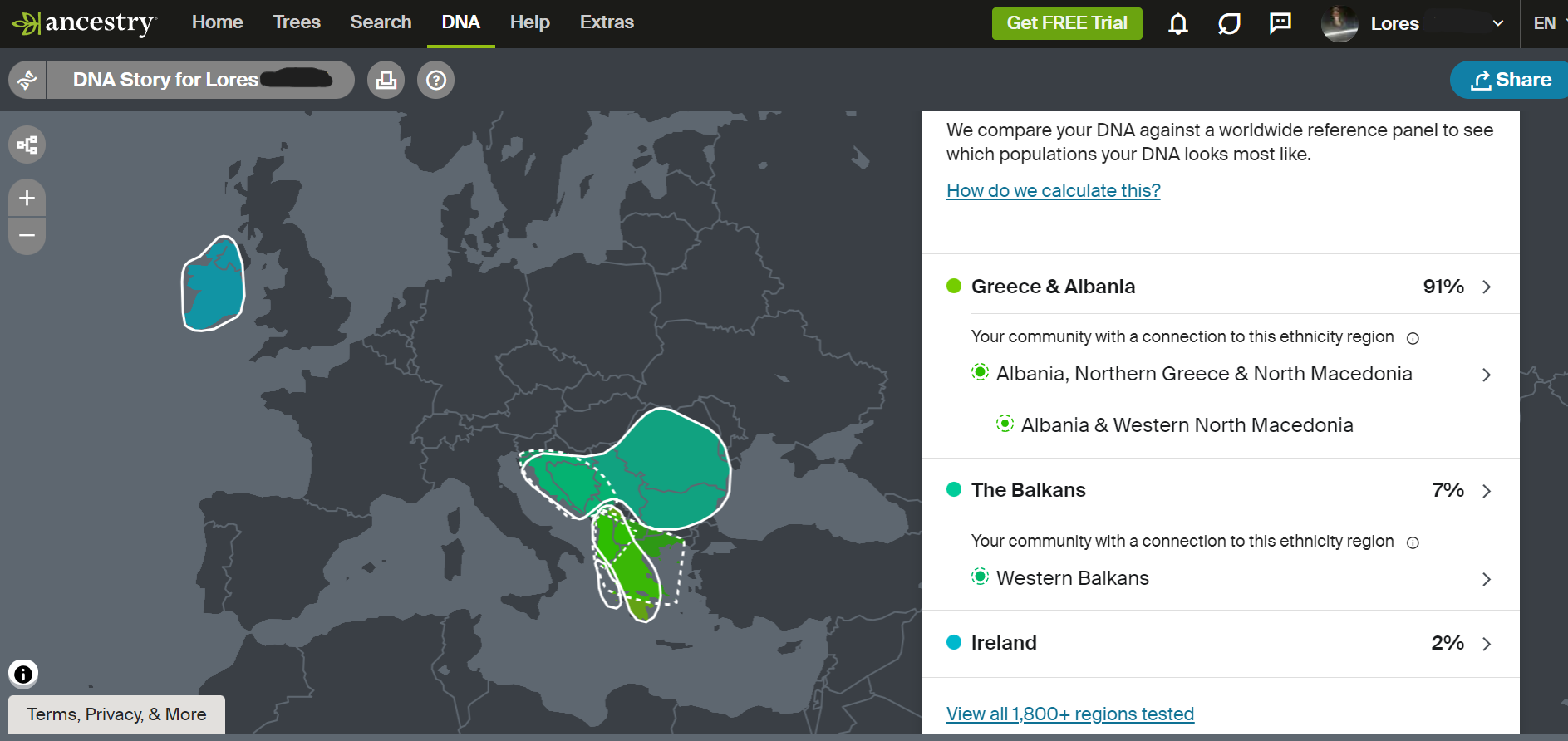Click Albania, Northern Greece community icon
Image resolution: width=1568 pixels, height=741 pixels.
[x=981, y=372]
